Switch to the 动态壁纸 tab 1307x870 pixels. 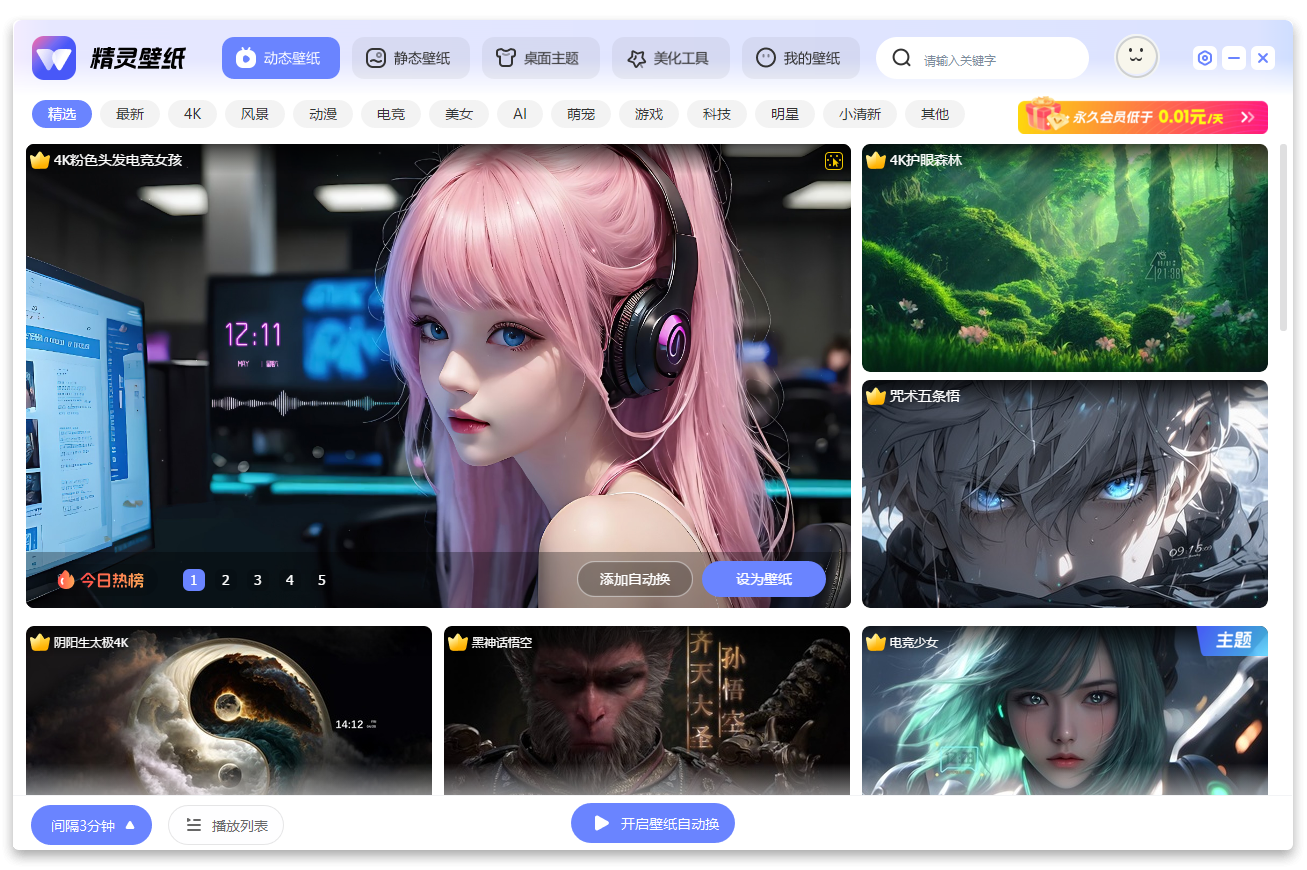[x=281, y=58]
